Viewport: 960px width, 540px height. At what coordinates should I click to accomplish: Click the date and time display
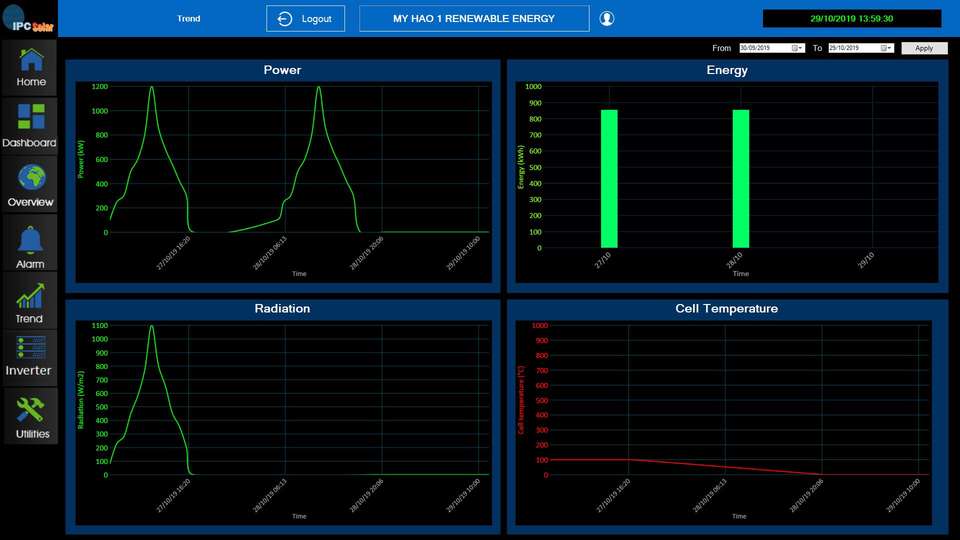(x=852, y=19)
